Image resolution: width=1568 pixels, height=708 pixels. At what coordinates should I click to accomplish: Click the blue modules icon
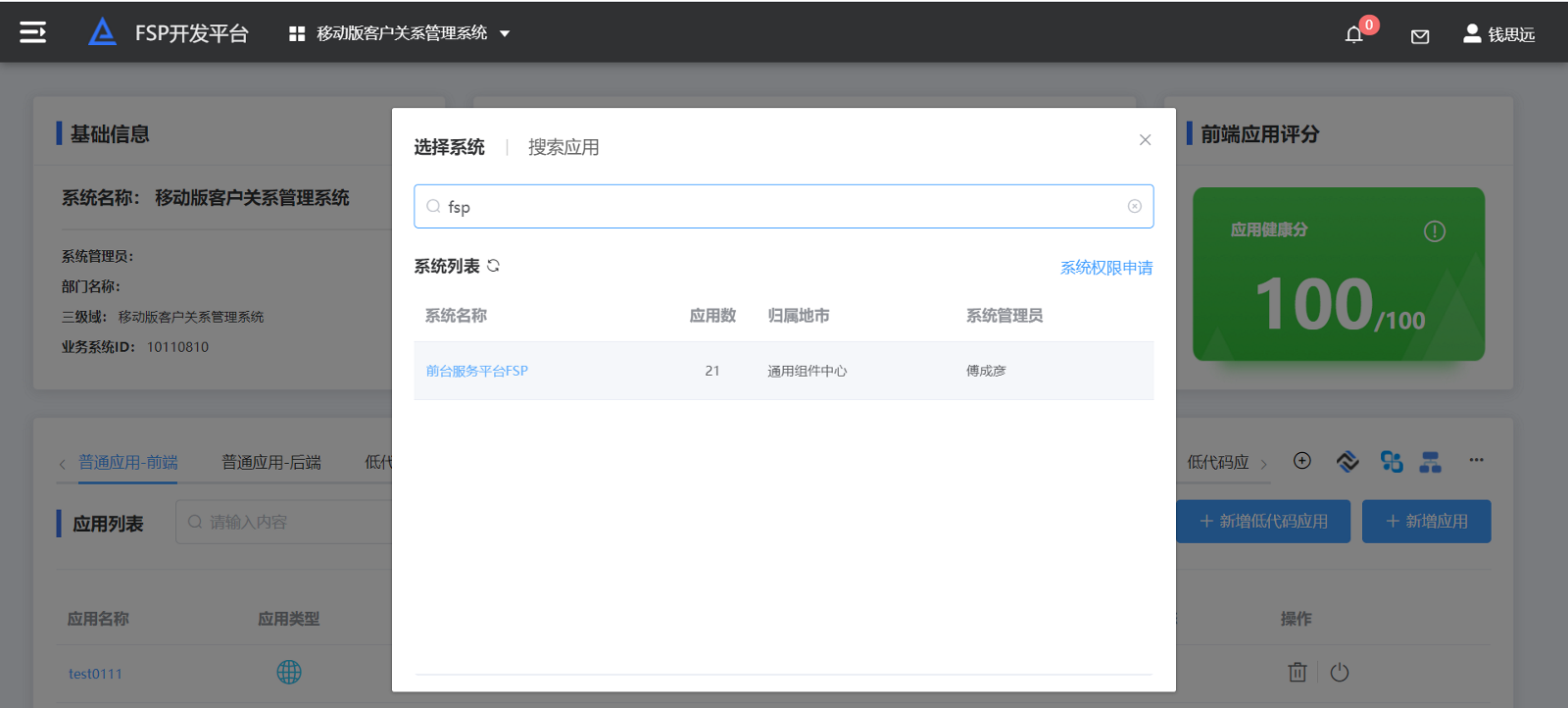(x=1392, y=461)
